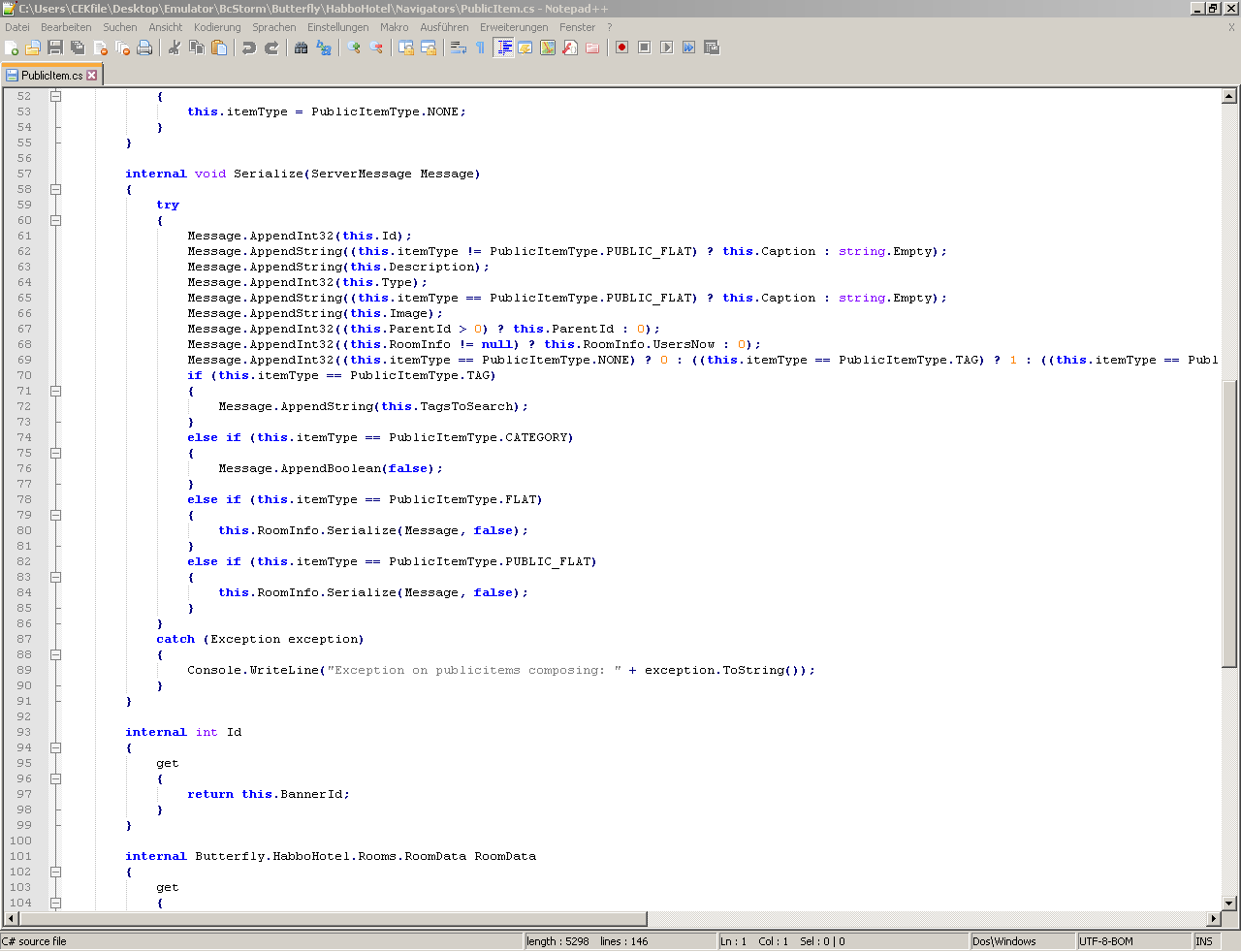Viewport: 1241px width, 952px height.
Task: Collapse fold marker at line 71
Action: (x=56, y=392)
